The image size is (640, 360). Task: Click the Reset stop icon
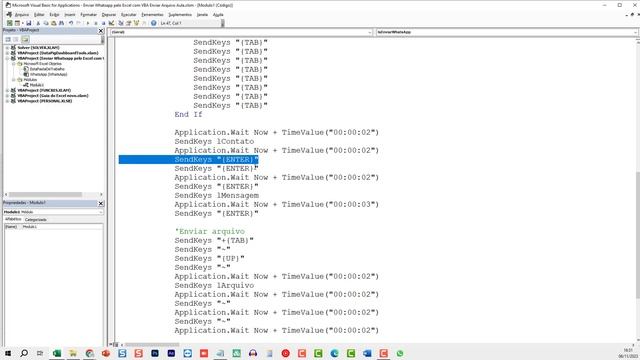[103, 23]
